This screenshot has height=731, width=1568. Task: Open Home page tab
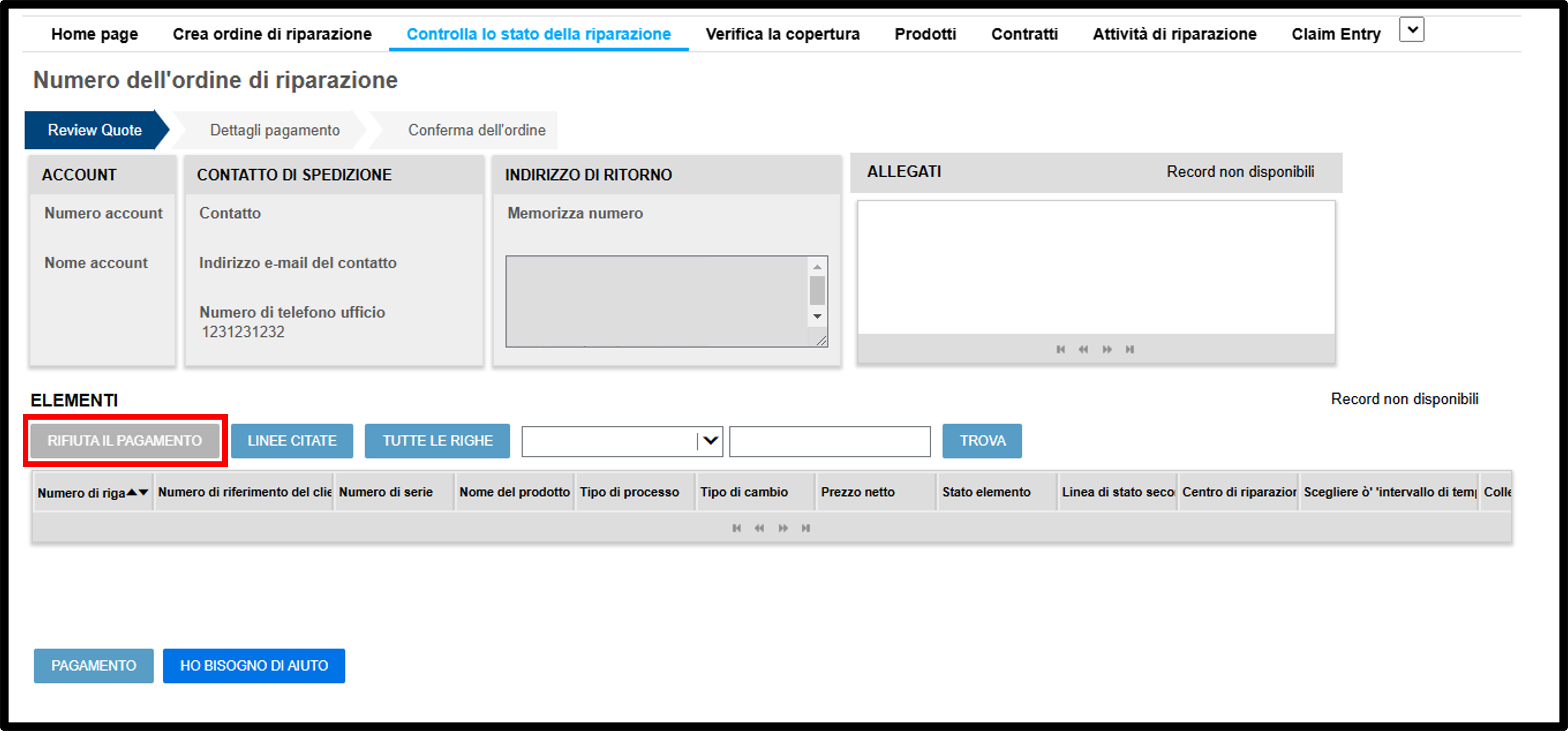tap(94, 34)
